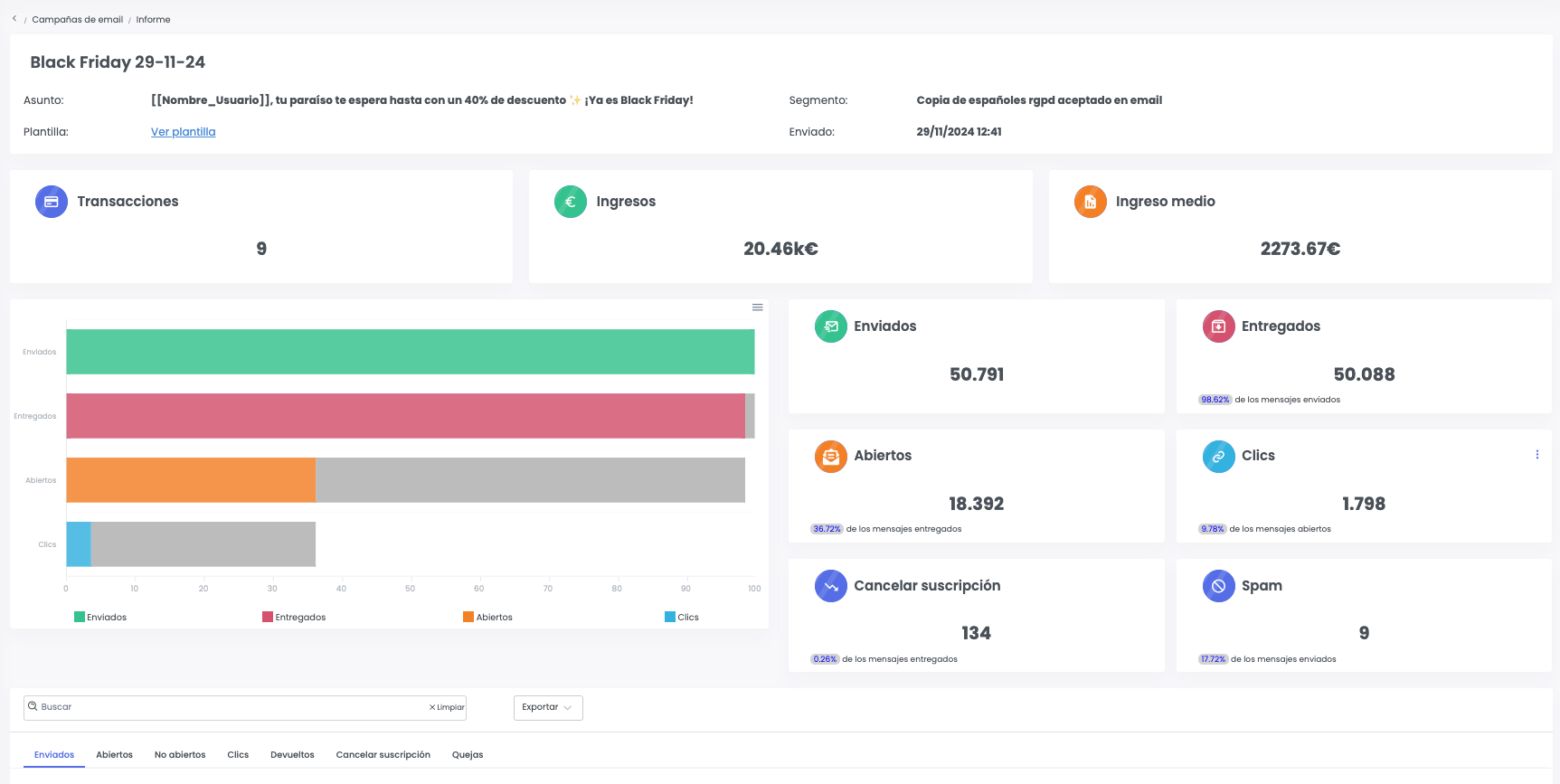Click the Spam blocked icon
Viewport: 1560px width, 784px height.
click(x=1218, y=586)
